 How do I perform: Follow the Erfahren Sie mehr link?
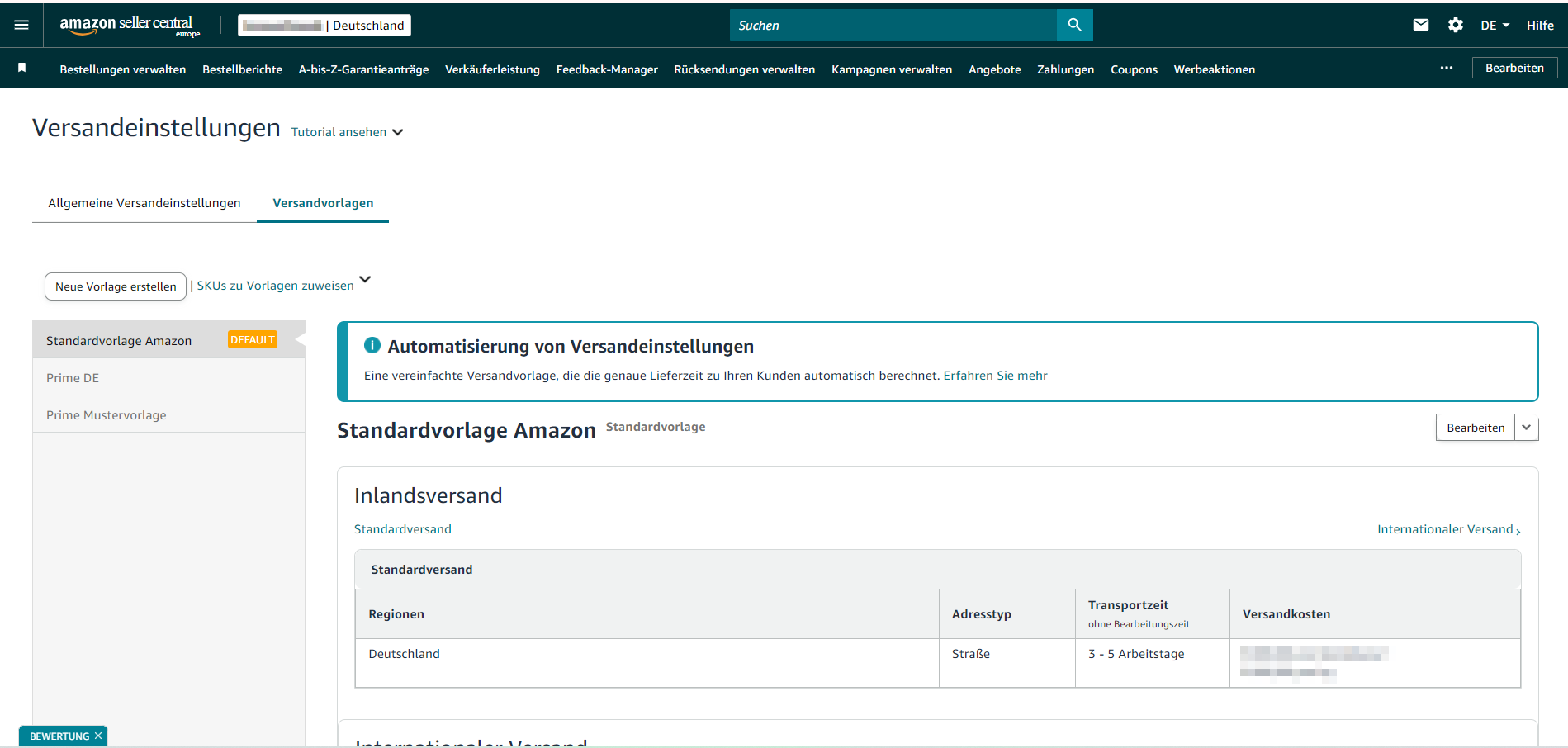point(995,376)
